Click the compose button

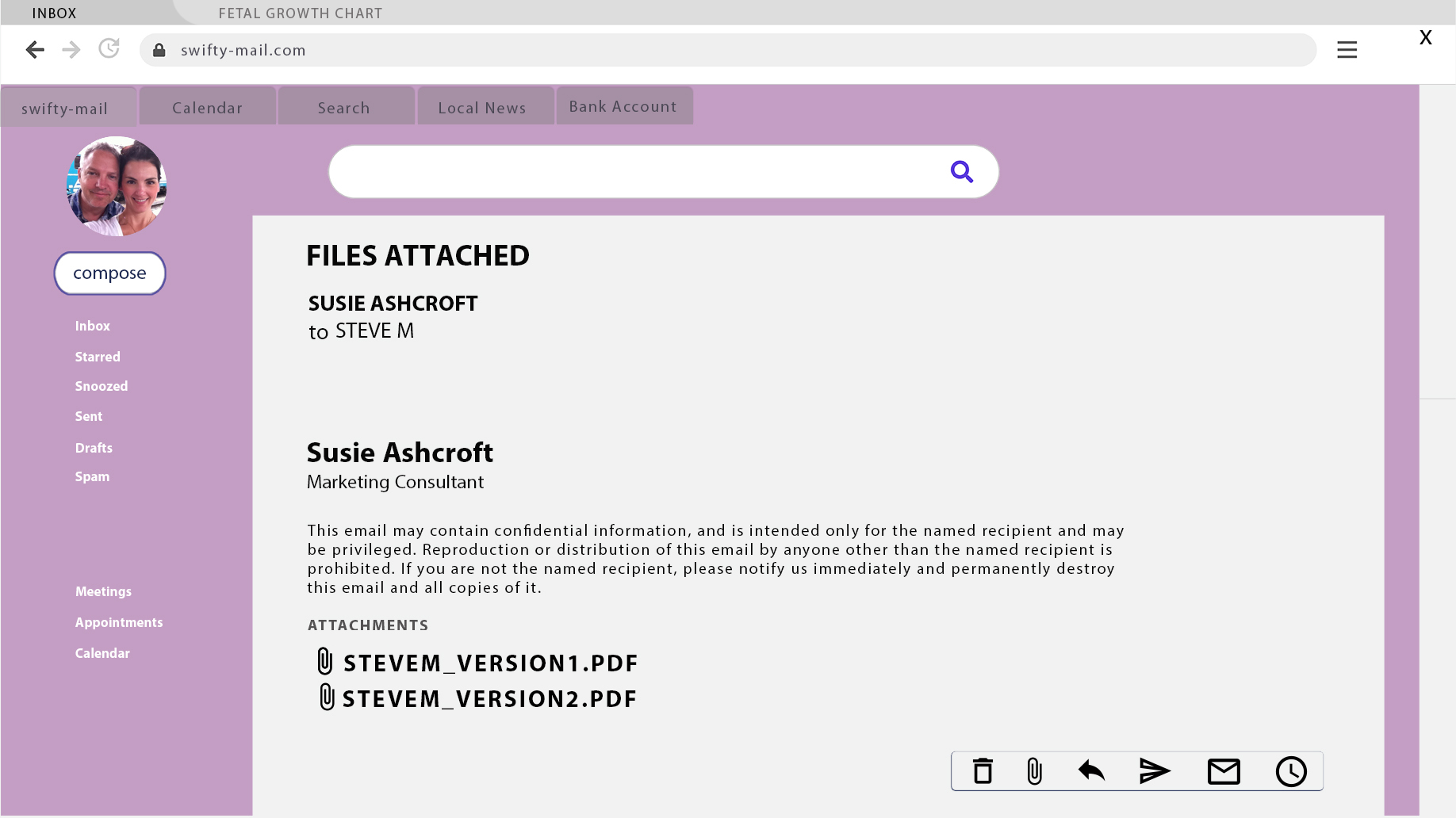(x=109, y=273)
